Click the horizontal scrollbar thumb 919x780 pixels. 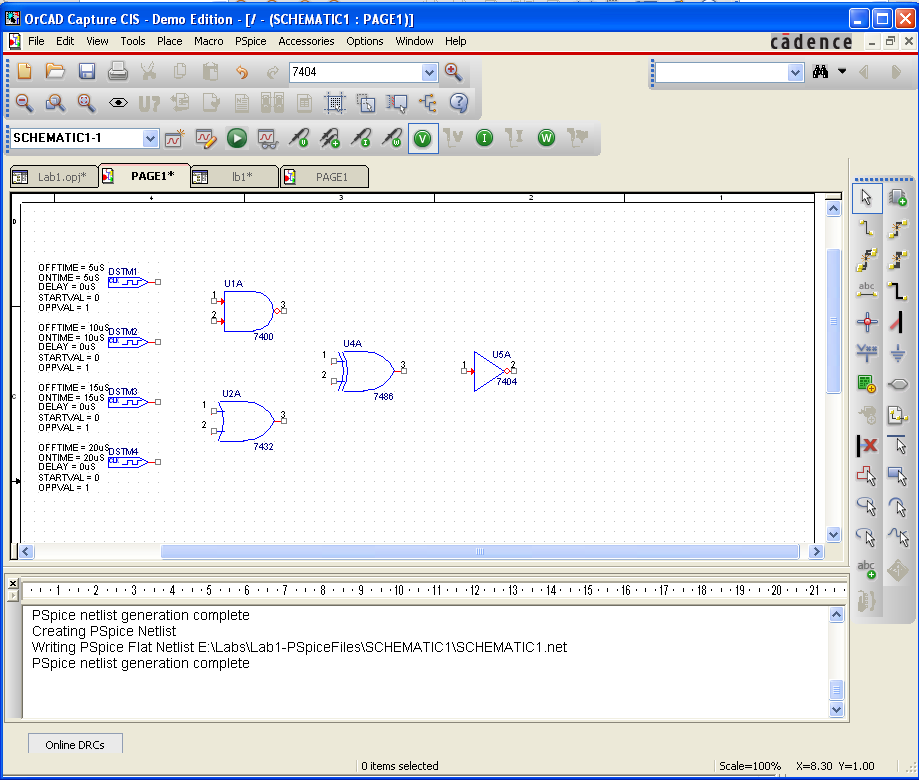(479, 551)
